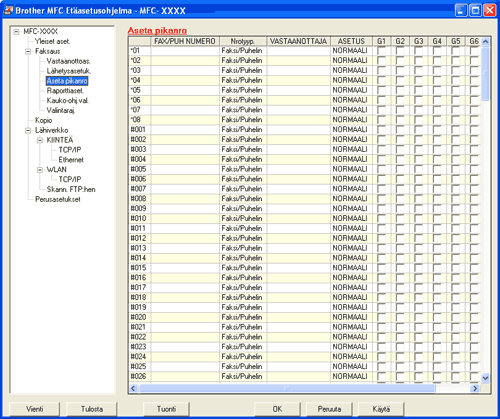500x419 pixels.
Task: Tick G3 checkbox in row #020
Action: coord(418,317)
